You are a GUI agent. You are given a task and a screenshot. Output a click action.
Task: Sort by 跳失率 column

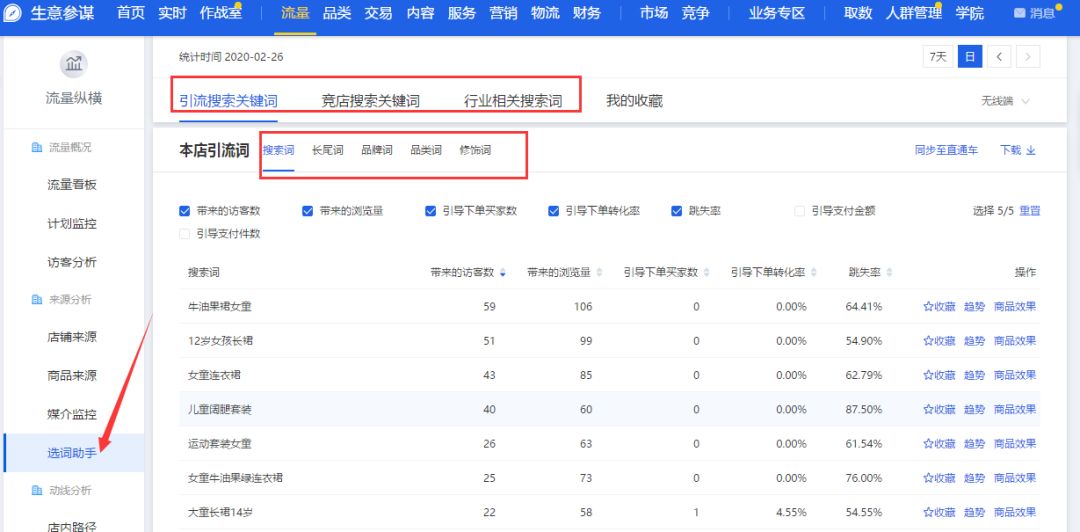click(890, 273)
